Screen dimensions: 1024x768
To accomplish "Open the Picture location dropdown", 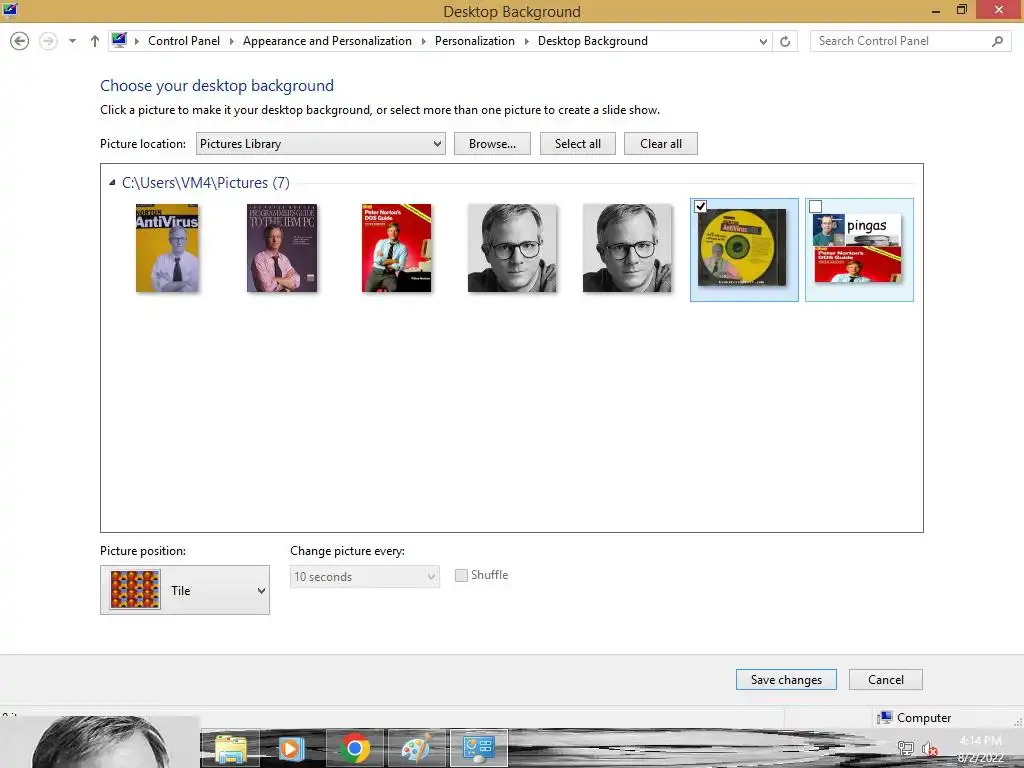I will 321,144.
